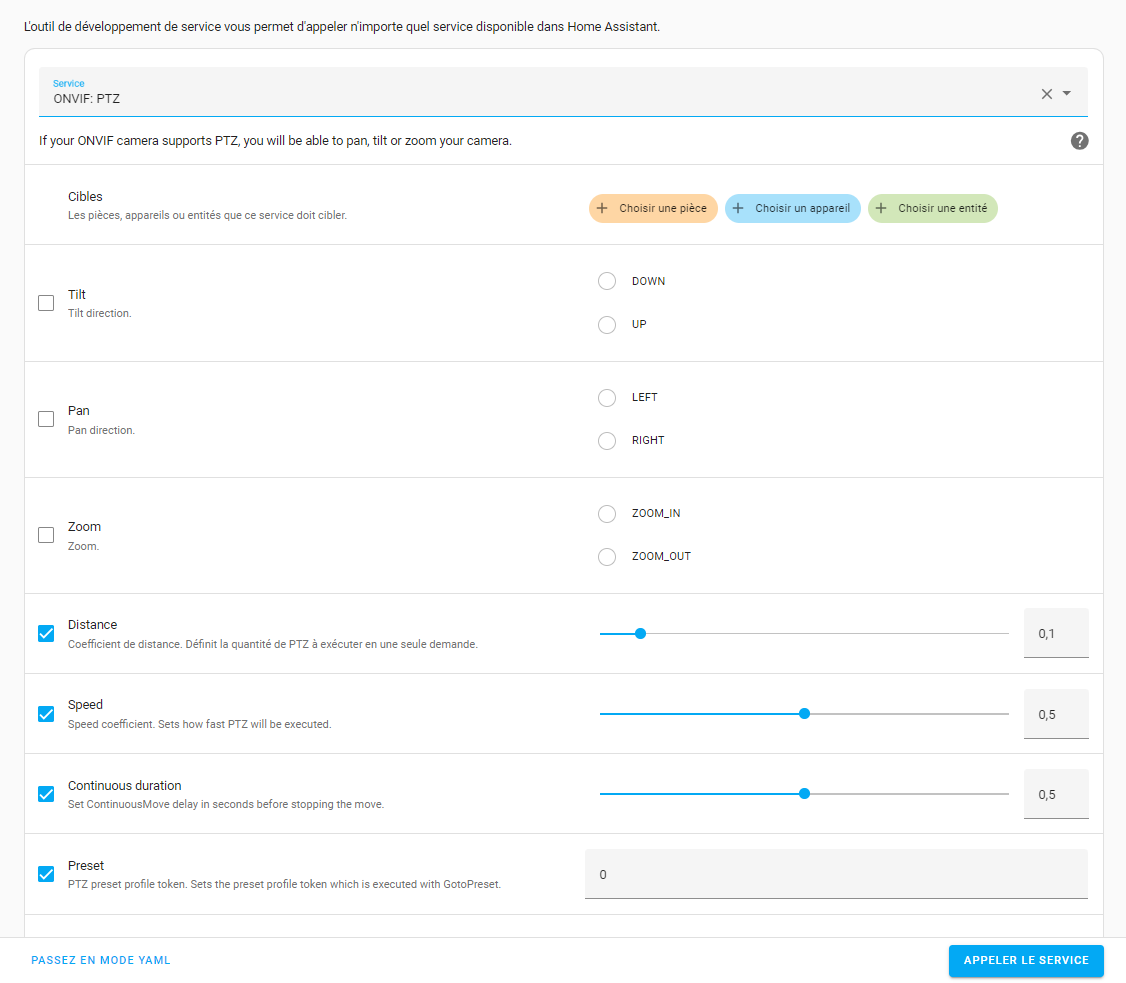Click the Service combo box field
The height and width of the screenshot is (983, 1126).
563,92
